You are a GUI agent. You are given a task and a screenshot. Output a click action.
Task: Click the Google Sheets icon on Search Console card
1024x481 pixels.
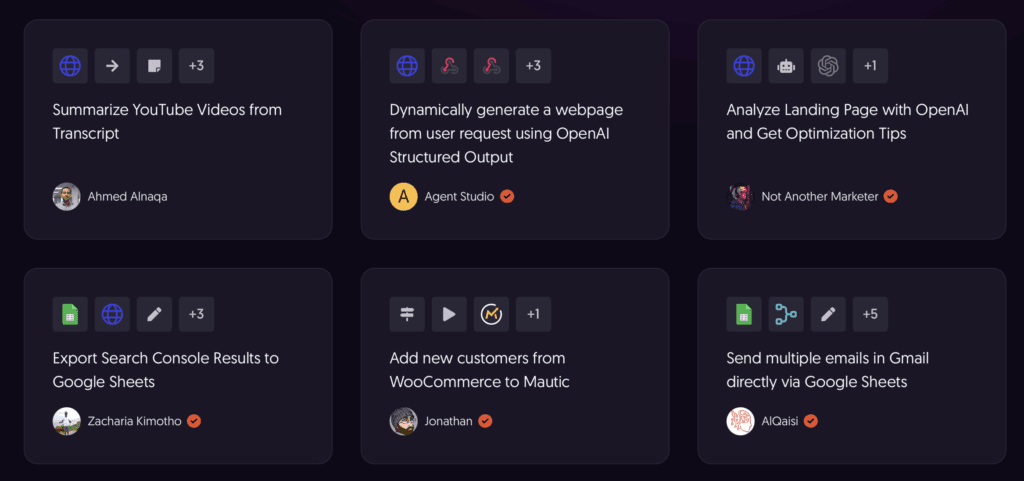tap(70, 314)
